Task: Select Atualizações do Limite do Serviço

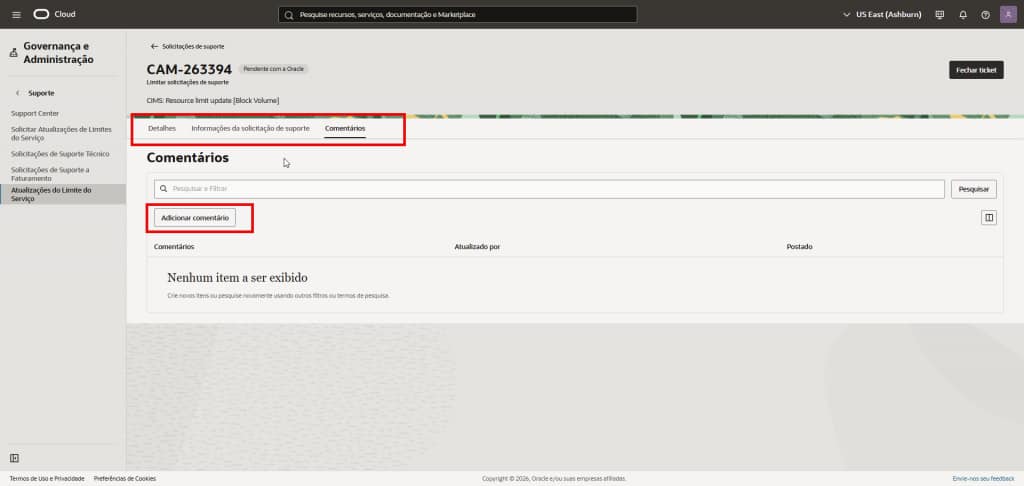Action: click(63, 194)
